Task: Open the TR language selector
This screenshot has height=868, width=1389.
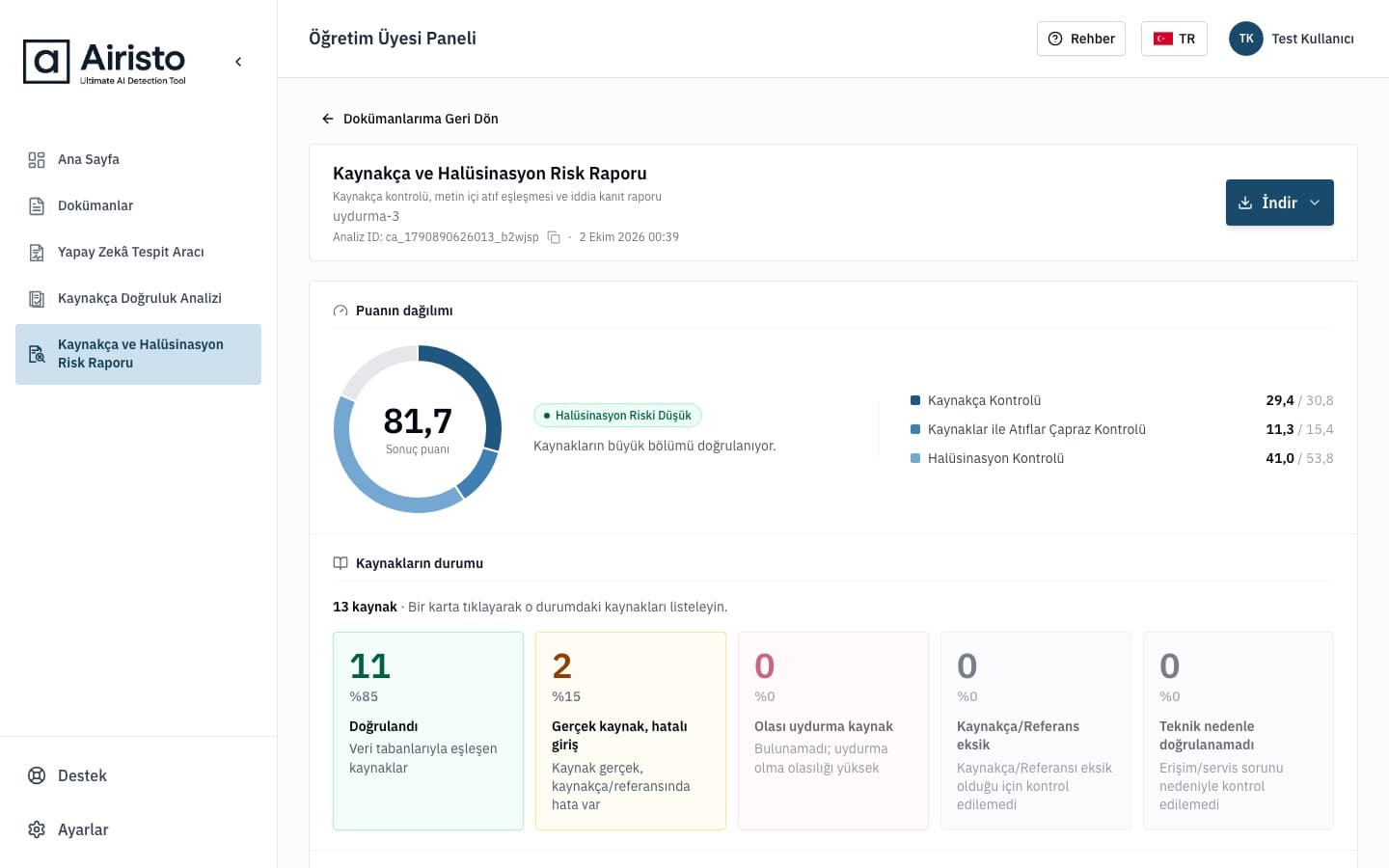Action: click(x=1174, y=39)
